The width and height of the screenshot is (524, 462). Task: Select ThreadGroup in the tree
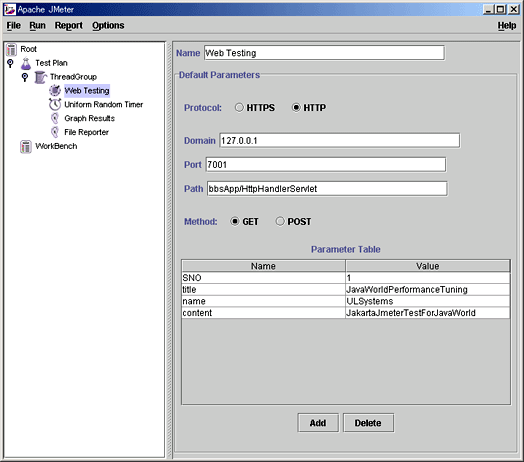click(74, 77)
